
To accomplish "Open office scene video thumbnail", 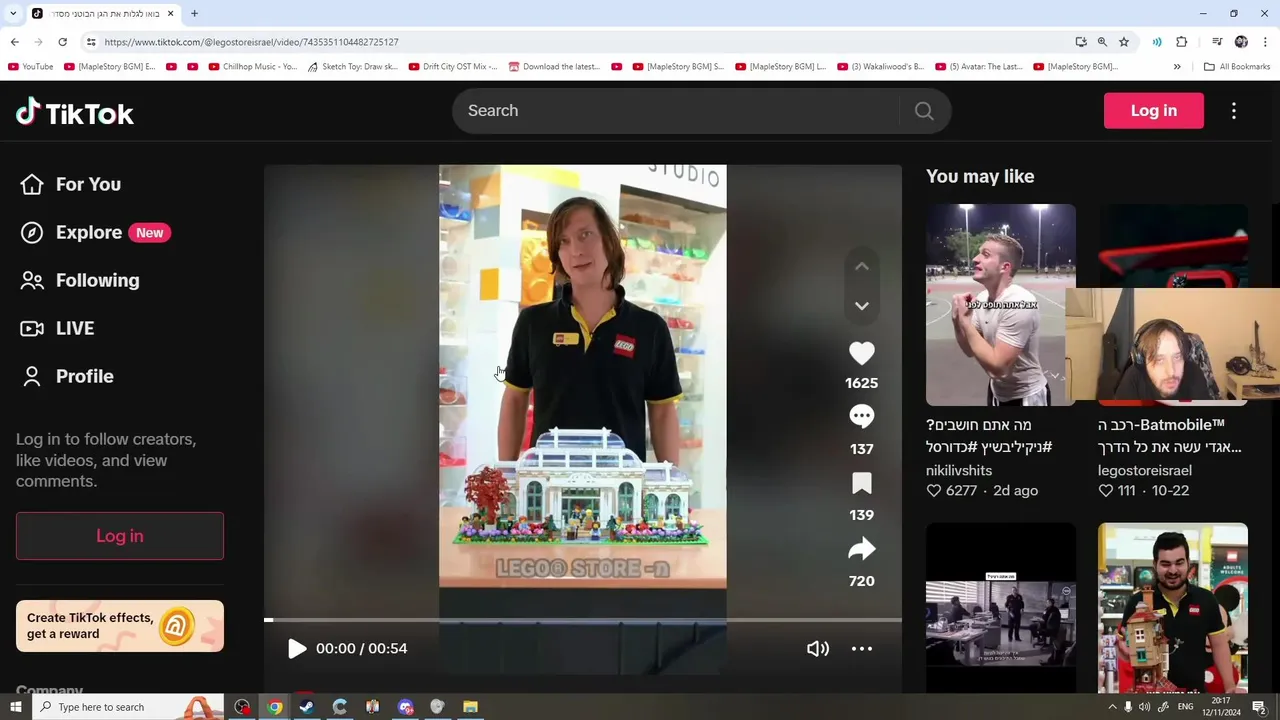I will (1001, 607).
